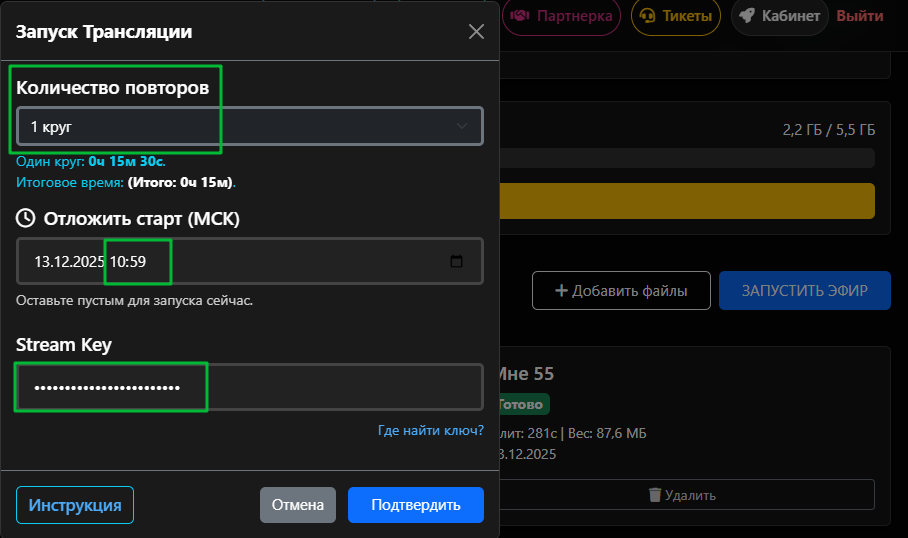This screenshot has height=538, width=908.
Task: Click the trash icon on Удалить
Action: pyautogui.click(x=655, y=495)
